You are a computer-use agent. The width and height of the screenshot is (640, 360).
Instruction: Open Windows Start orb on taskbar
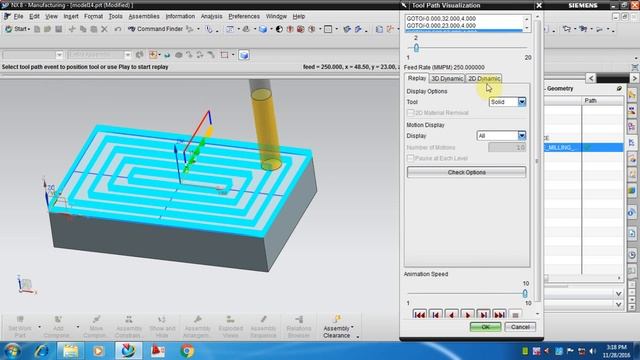[12, 351]
